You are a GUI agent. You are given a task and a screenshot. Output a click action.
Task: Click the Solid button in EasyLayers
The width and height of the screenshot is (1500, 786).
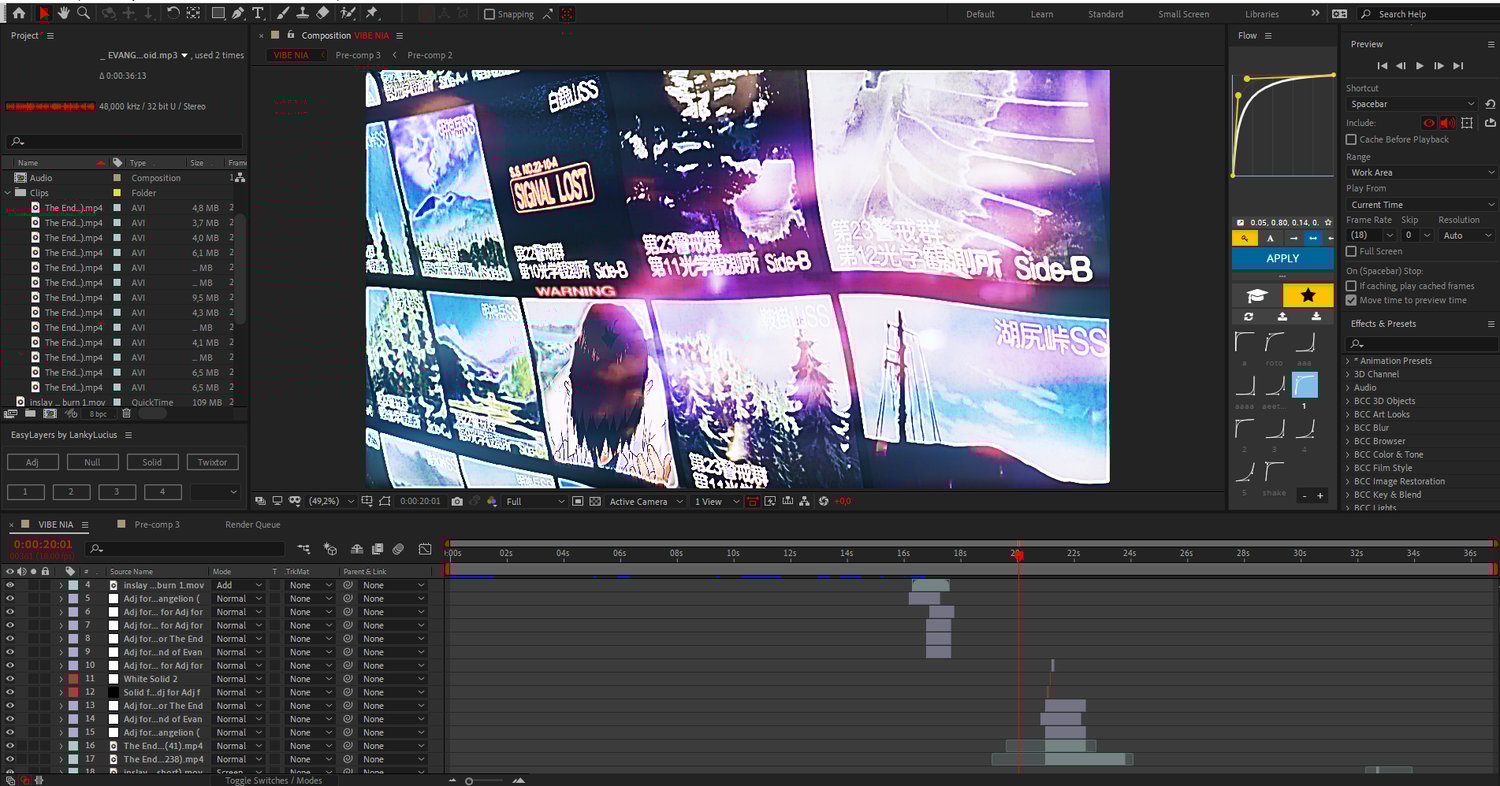point(152,462)
